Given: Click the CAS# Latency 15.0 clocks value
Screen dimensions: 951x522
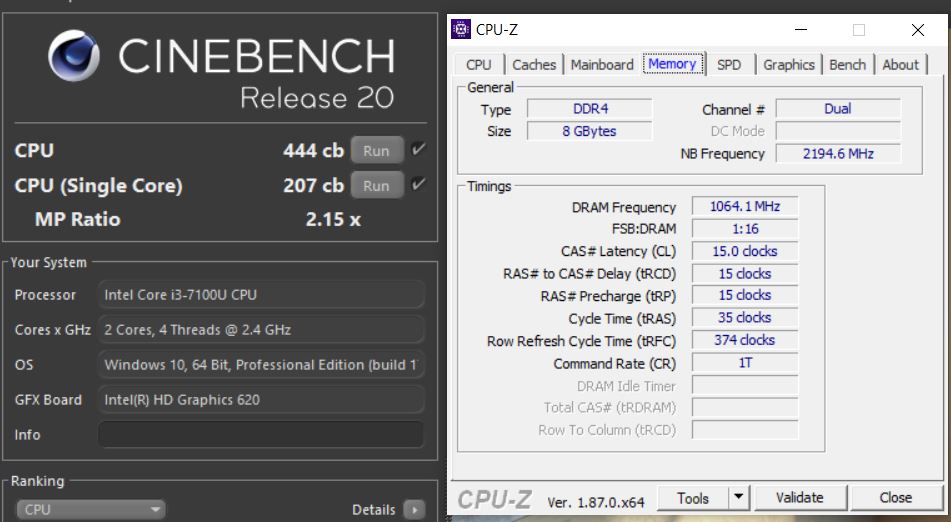Looking at the screenshot, I should click(x=745, y=252).
